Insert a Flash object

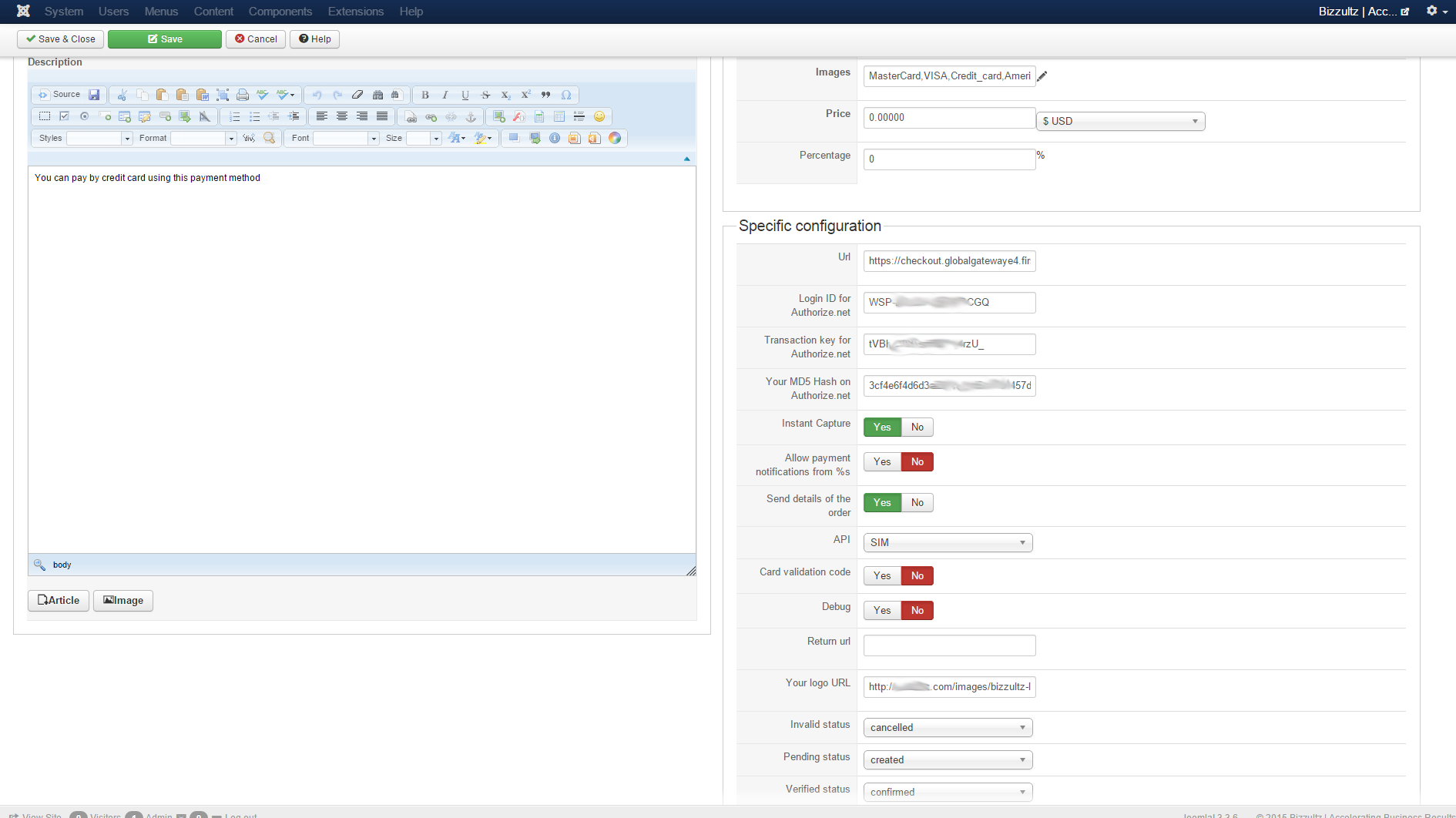tap(519, 116)
